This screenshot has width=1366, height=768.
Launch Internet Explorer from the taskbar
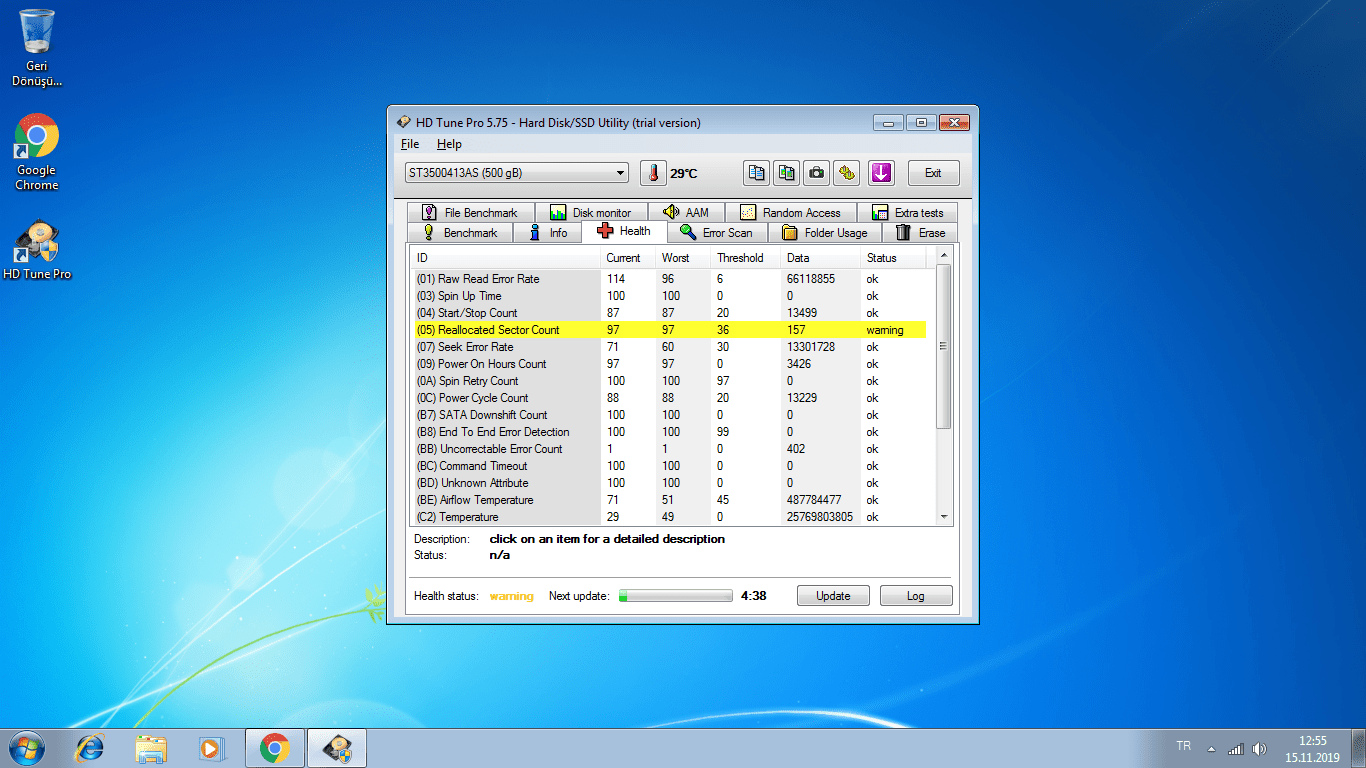coord(91,748)
